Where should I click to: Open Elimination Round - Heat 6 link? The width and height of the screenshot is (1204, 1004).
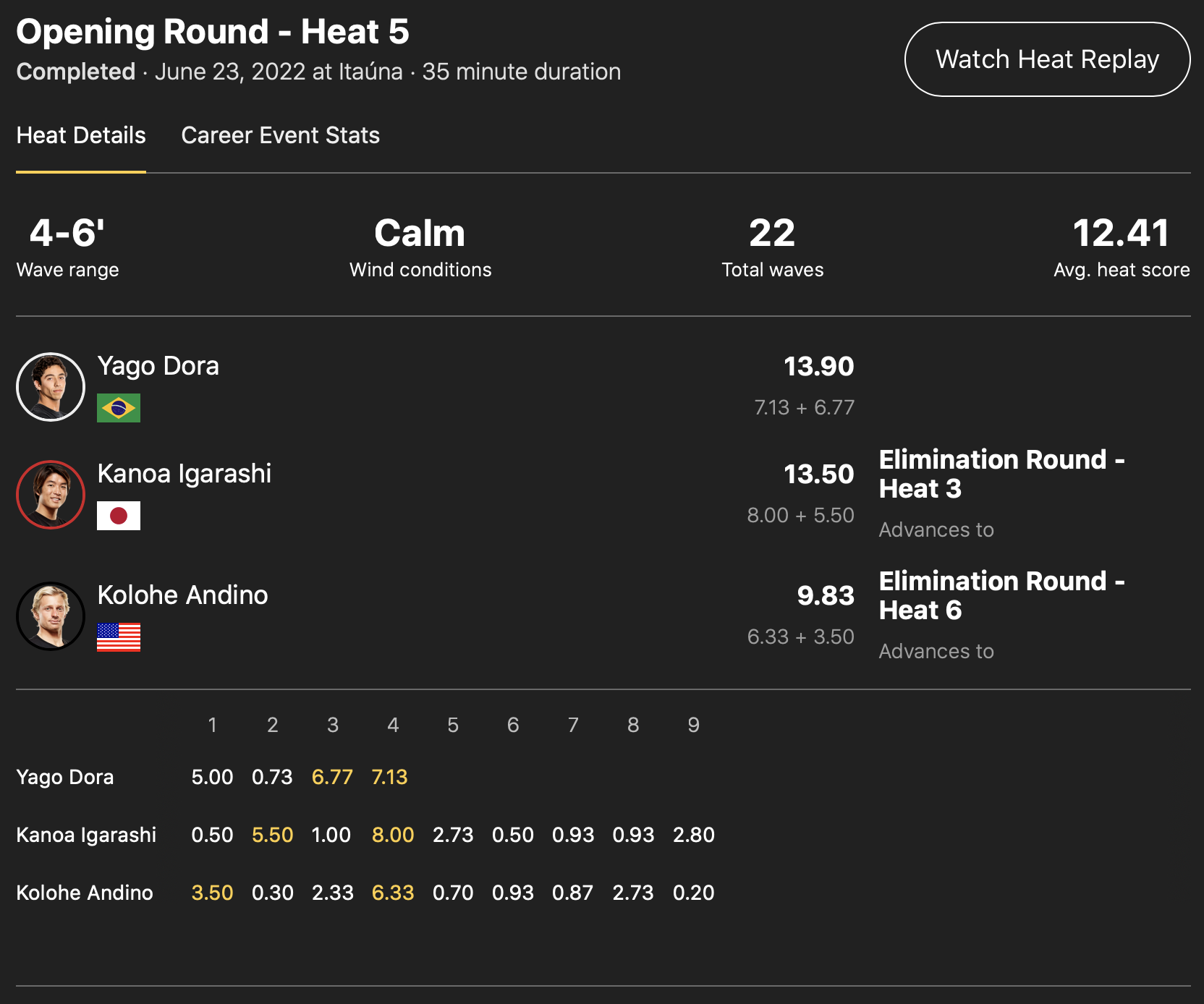(x=1001, y=595)
